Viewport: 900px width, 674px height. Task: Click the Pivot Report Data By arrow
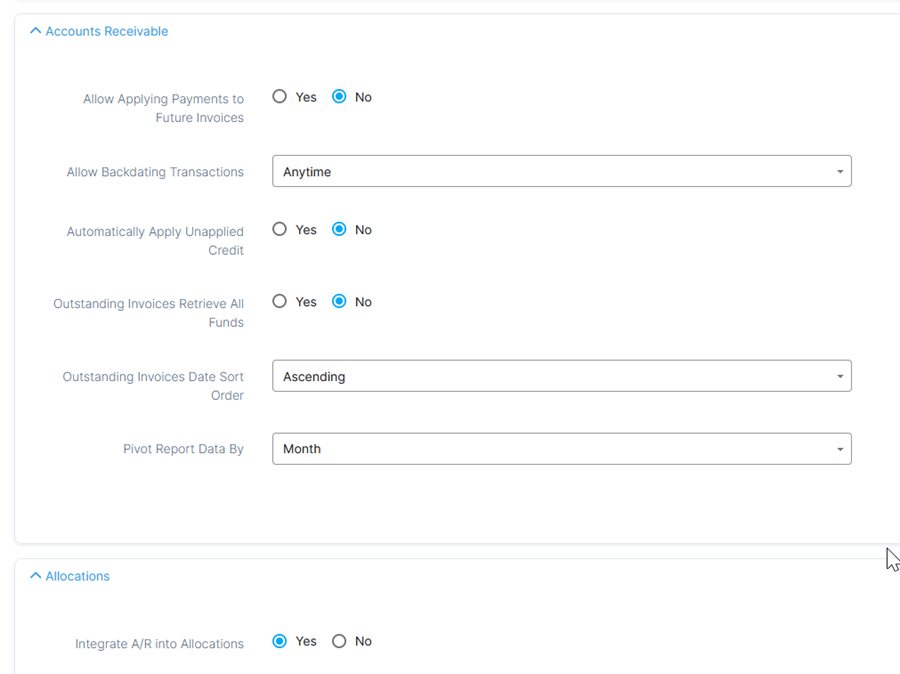click(840, 449)
